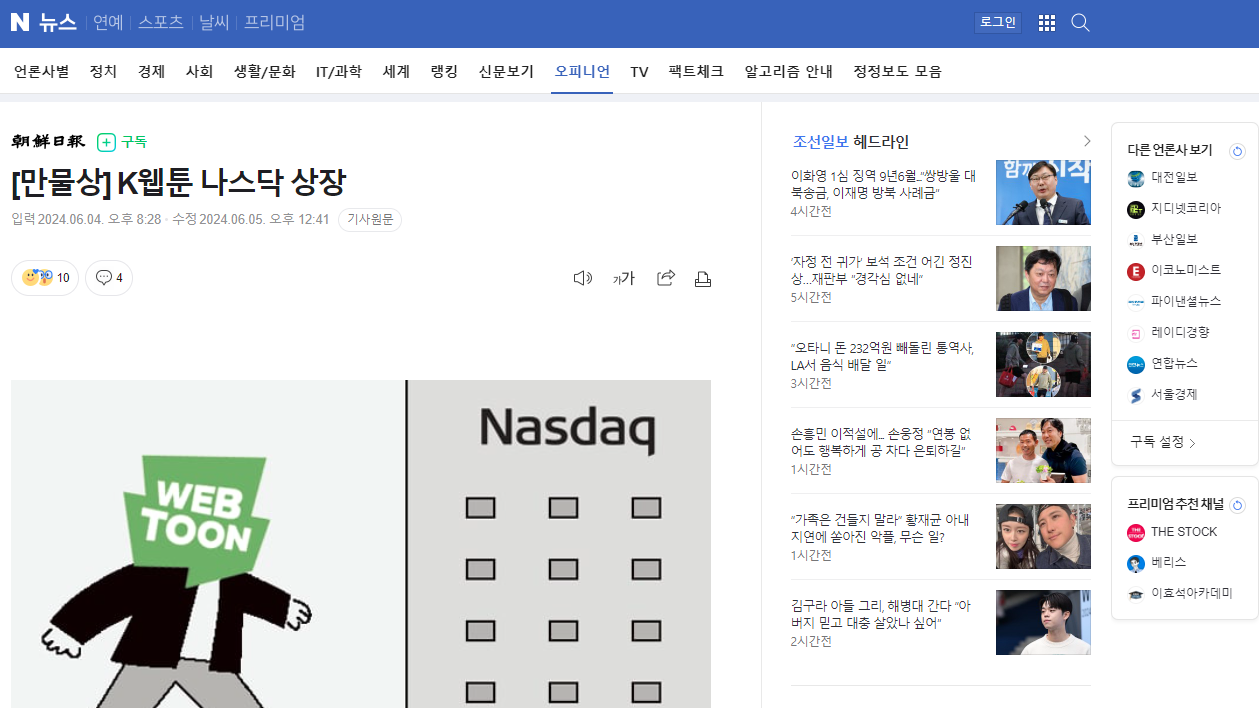Screen dimensions: 1259x708
Task: Open the apps grid menu icon
Action: (x=1047, y=23)
